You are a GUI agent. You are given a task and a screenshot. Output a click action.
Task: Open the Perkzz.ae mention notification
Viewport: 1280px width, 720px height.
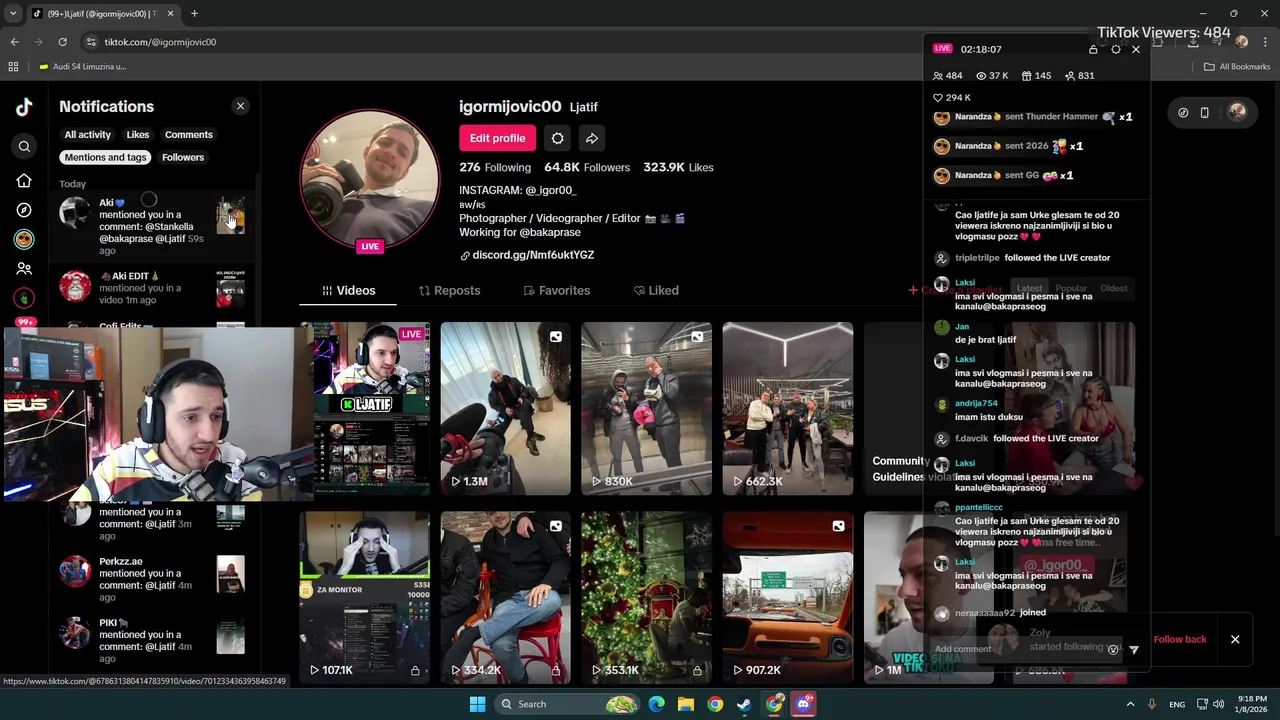pos(152,579)
